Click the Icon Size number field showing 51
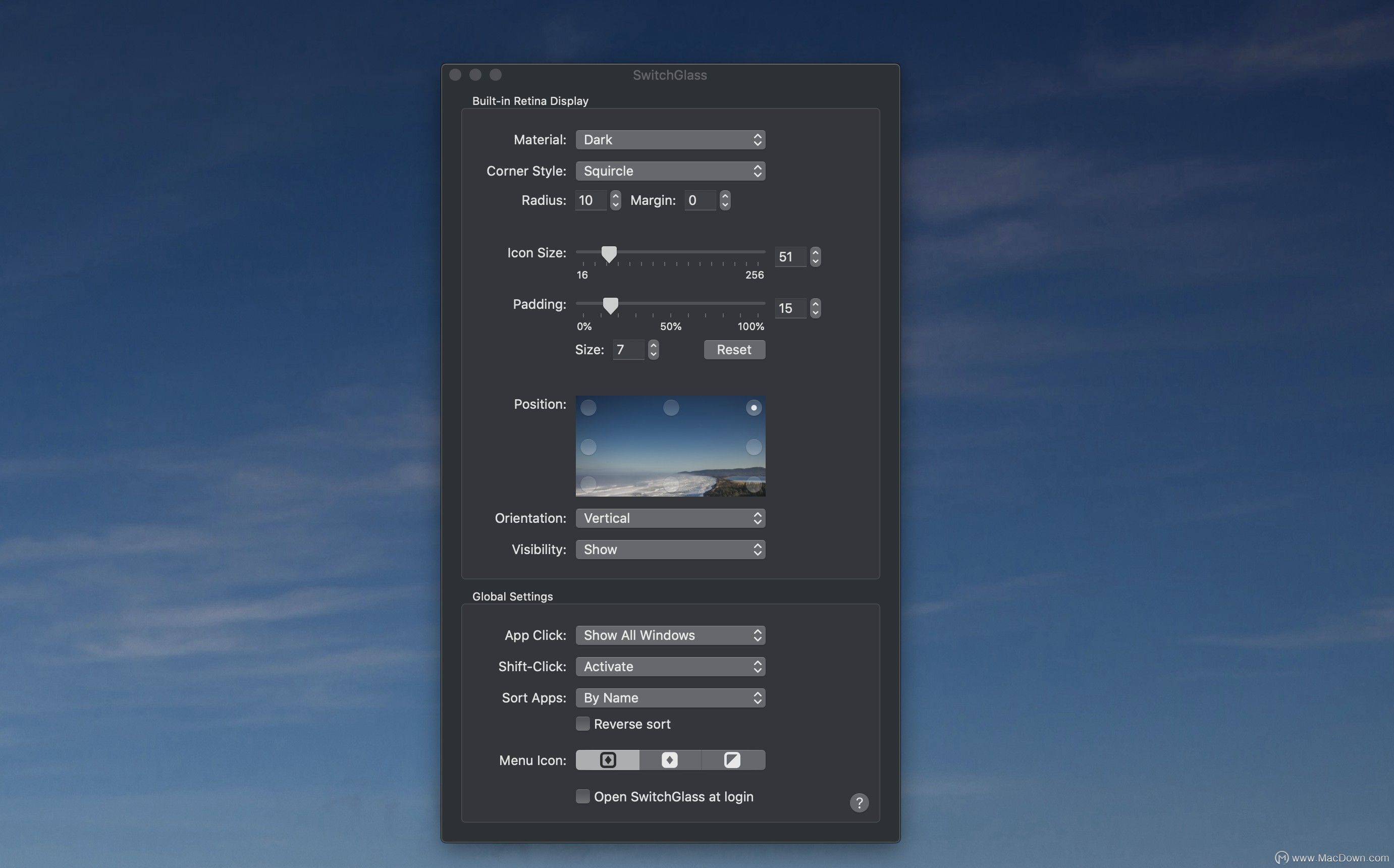 790,256
